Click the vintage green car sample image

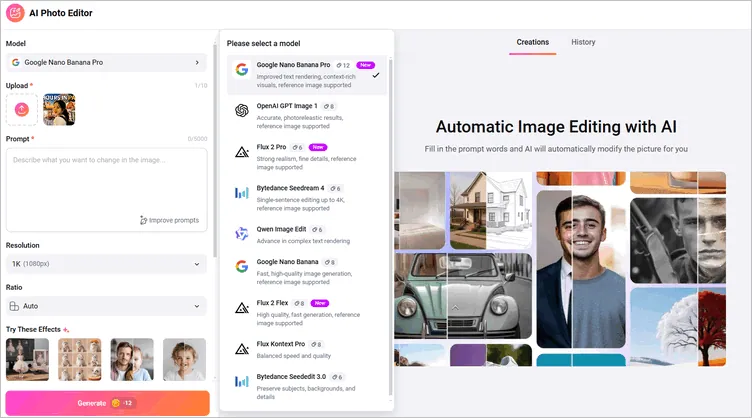(x=463, y=296)
